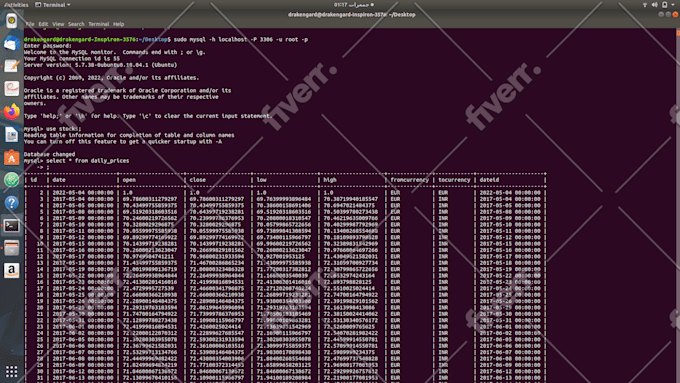This screenshot has height=383, width=680.
Task: Click the 'Welcome to the MySQL monitor' line
Action: 114,52
